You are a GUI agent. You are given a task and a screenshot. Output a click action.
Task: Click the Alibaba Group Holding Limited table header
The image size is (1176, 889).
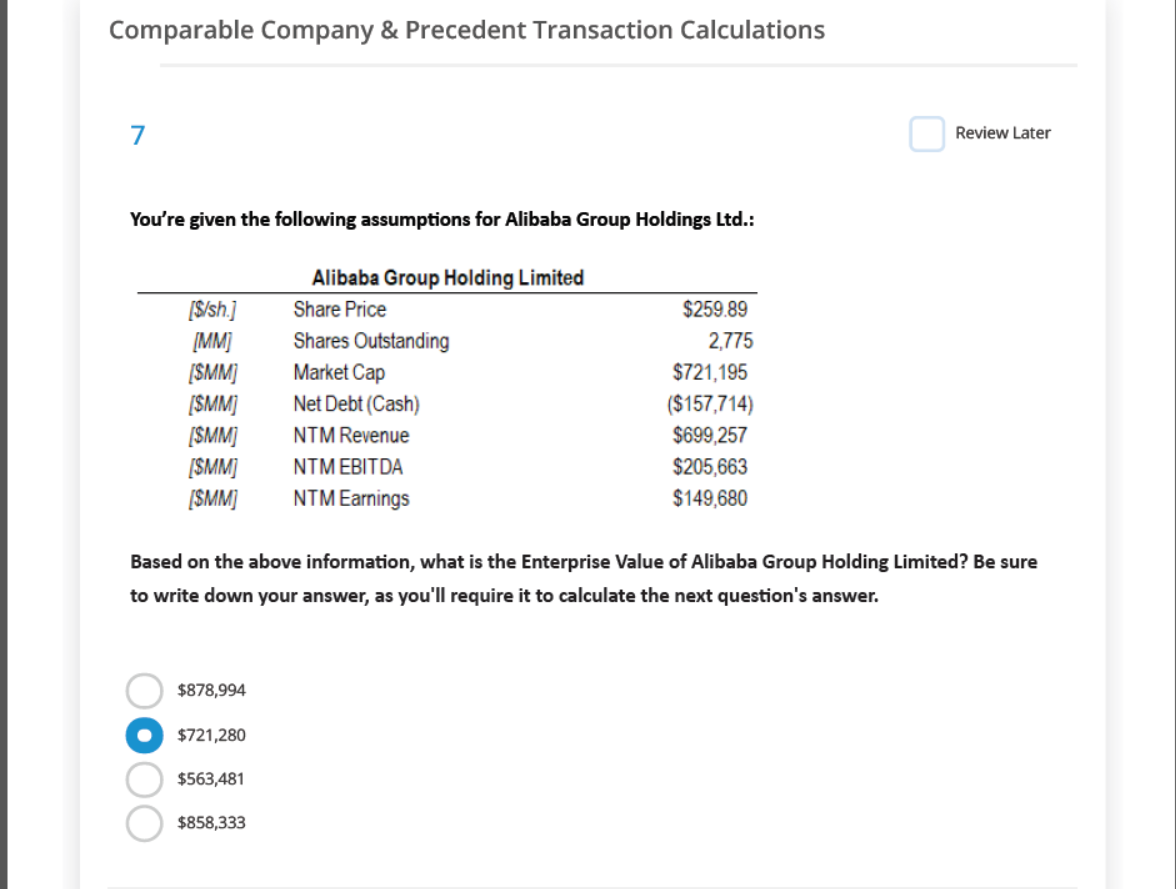tap(448, 278)
